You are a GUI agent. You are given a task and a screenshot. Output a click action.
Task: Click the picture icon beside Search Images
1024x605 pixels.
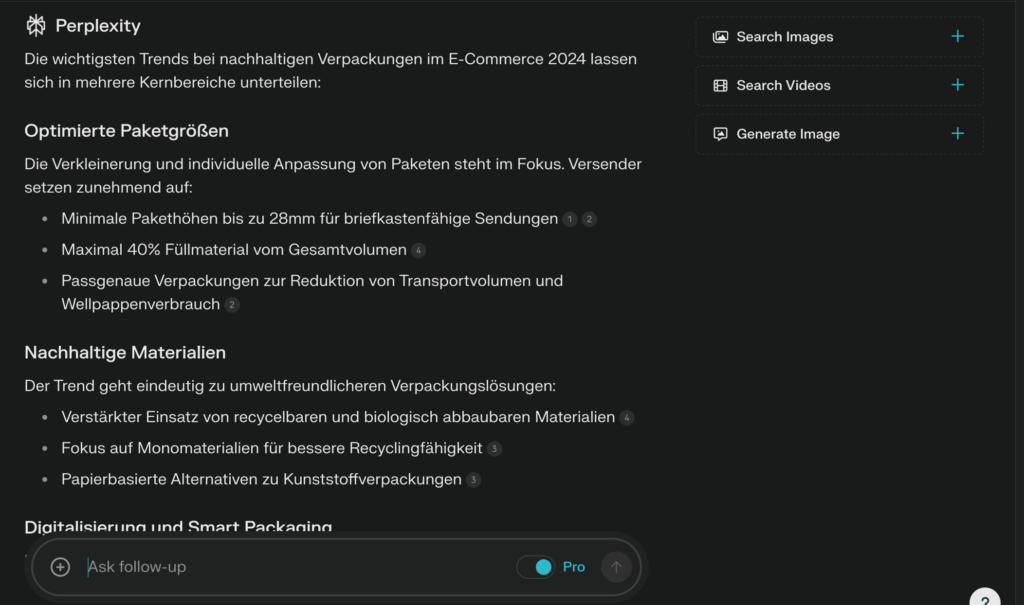[x=720, y=37]
